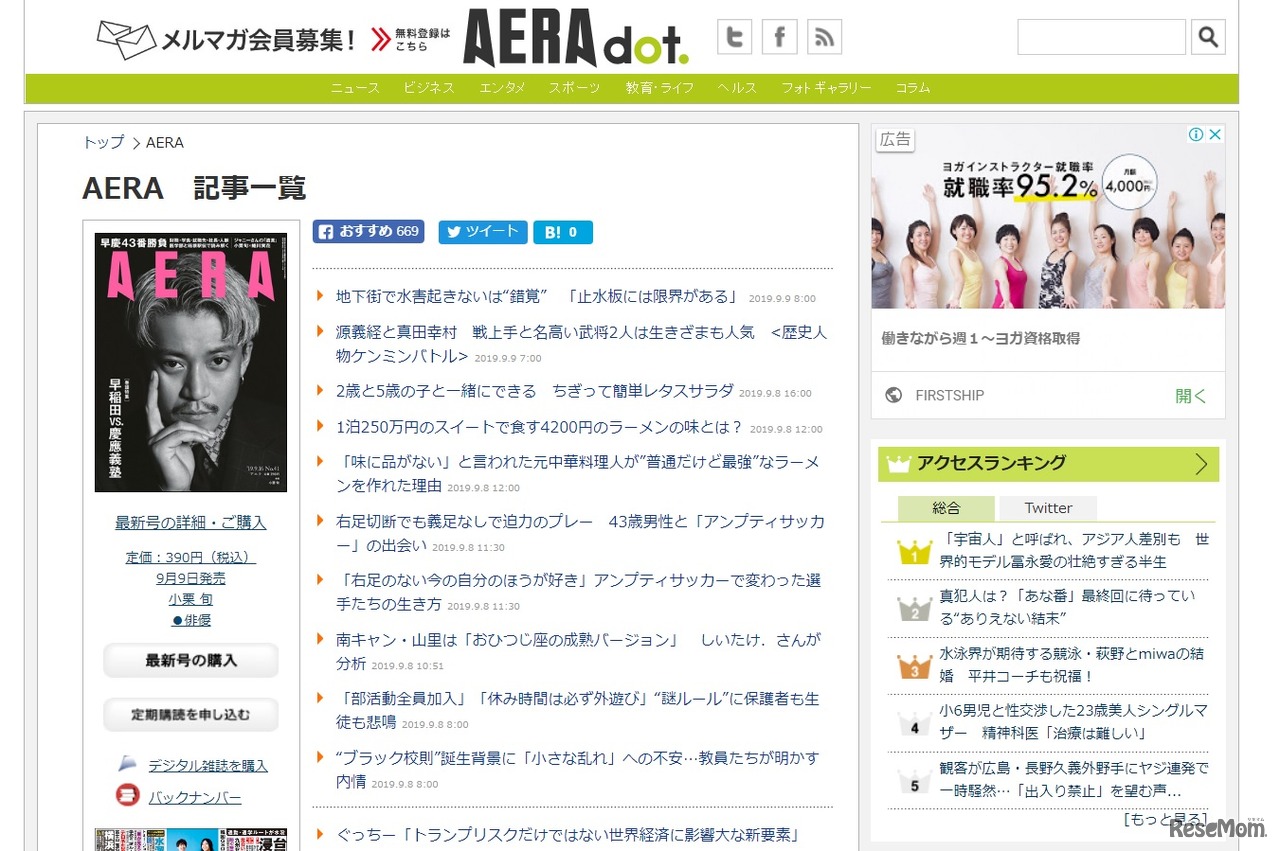The image size is (1280, 851).
Task: Open the ビジネス menu item
Action: [x=430, y=88]
